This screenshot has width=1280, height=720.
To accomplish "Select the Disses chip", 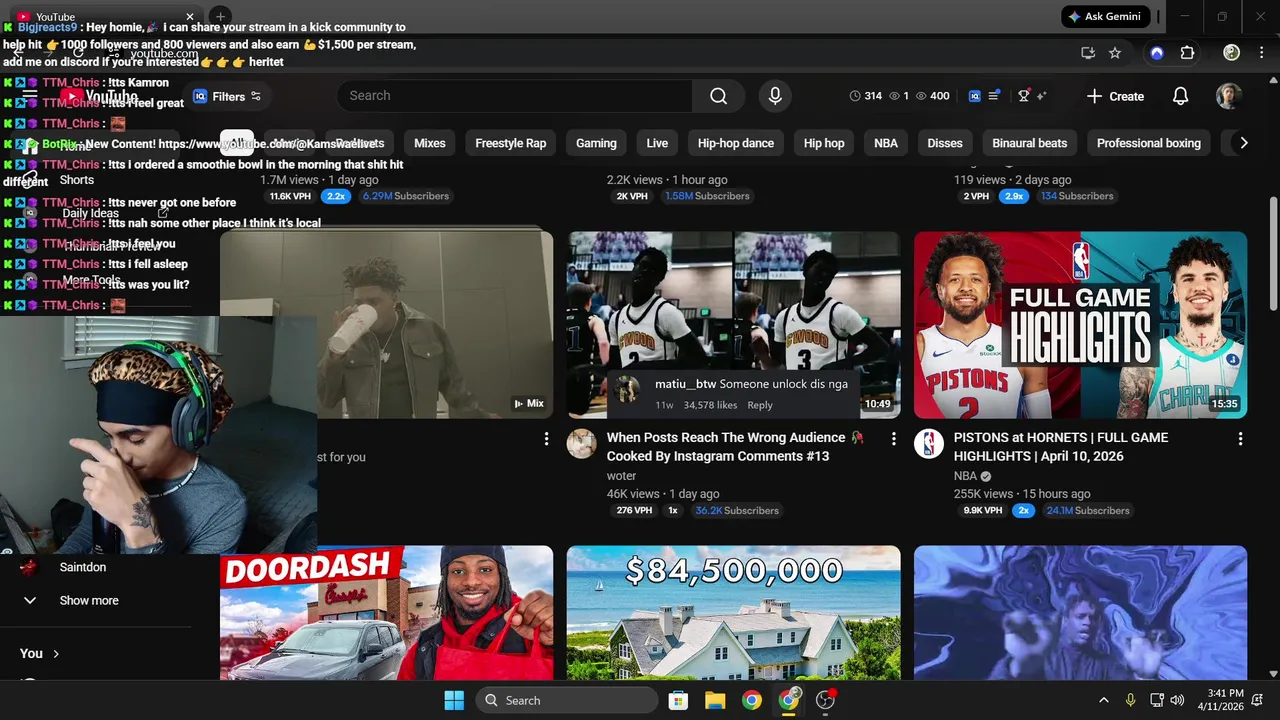I will [x=945, y=143].
